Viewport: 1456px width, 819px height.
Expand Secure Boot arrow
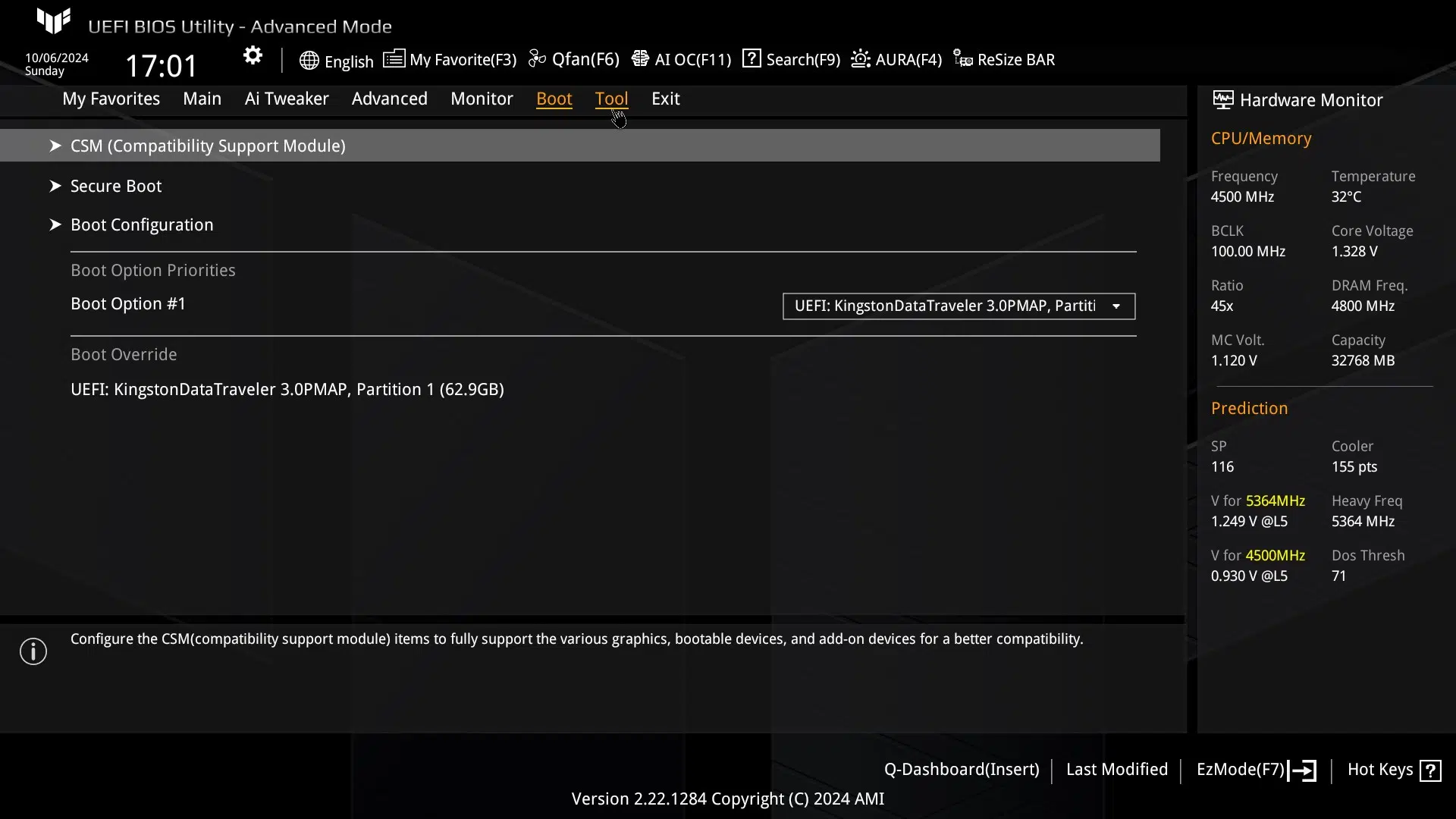click(x=55, y=186)
